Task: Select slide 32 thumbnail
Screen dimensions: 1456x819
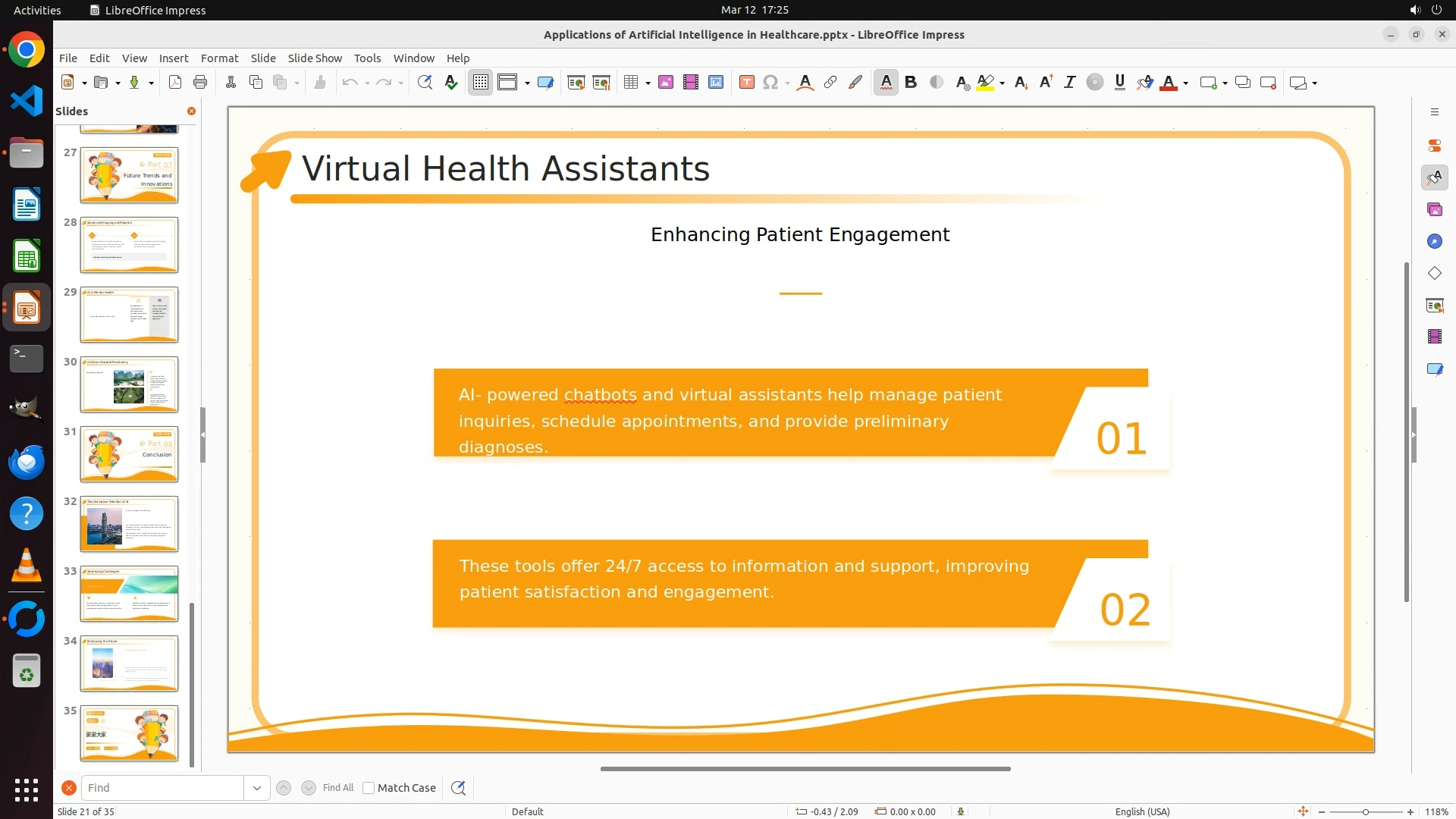Action: (129, 524)
